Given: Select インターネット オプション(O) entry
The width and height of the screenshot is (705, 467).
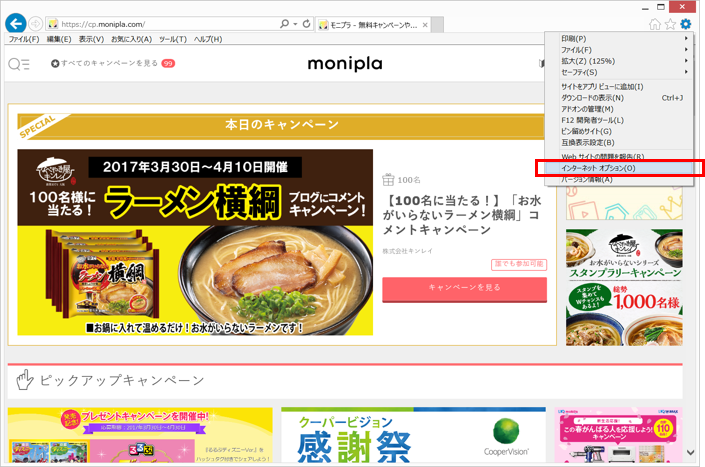Looking at the screenshot, I should pos(619,168).
